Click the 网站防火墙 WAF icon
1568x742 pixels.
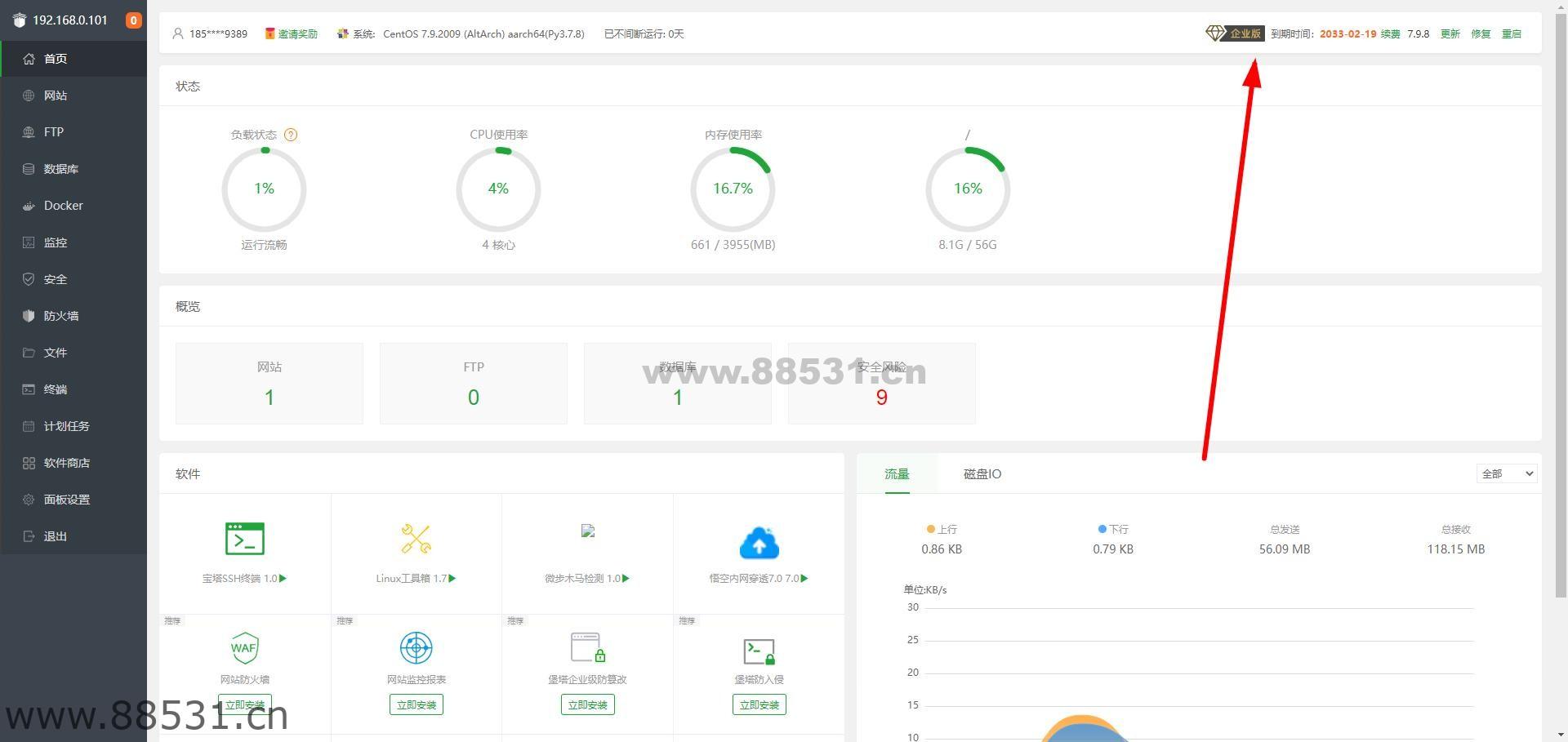[x=245, y=648]
